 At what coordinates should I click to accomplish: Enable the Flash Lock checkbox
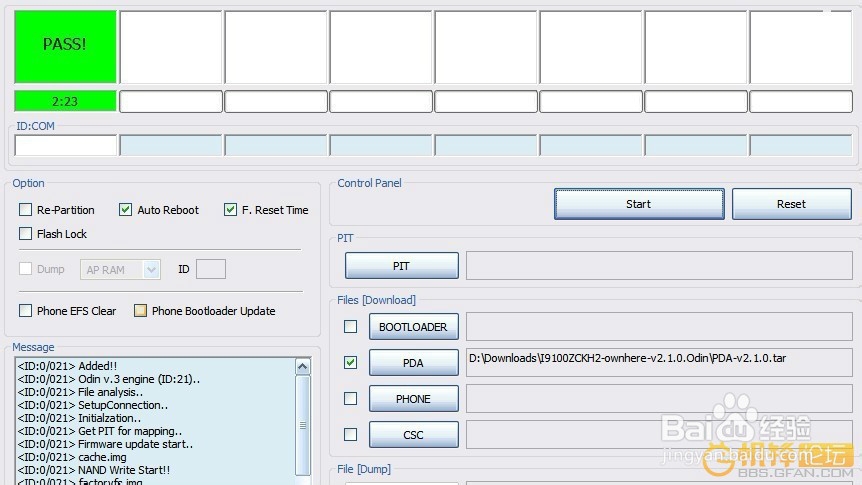(25, 234)
